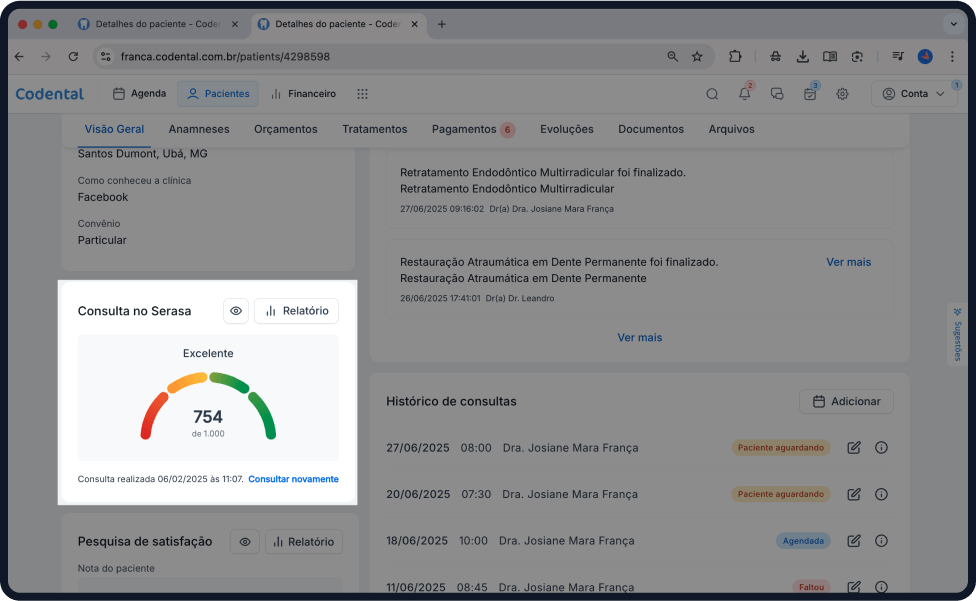Screen dimensions: 976x601
Task: Expand the timeline with the bottom Ver mais
Action: (x=639, y=338)
